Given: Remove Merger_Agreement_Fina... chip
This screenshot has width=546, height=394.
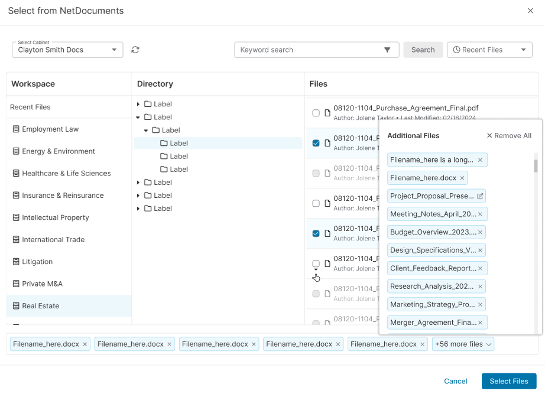Looking at the screenshot, I should [x=480, y=323].
